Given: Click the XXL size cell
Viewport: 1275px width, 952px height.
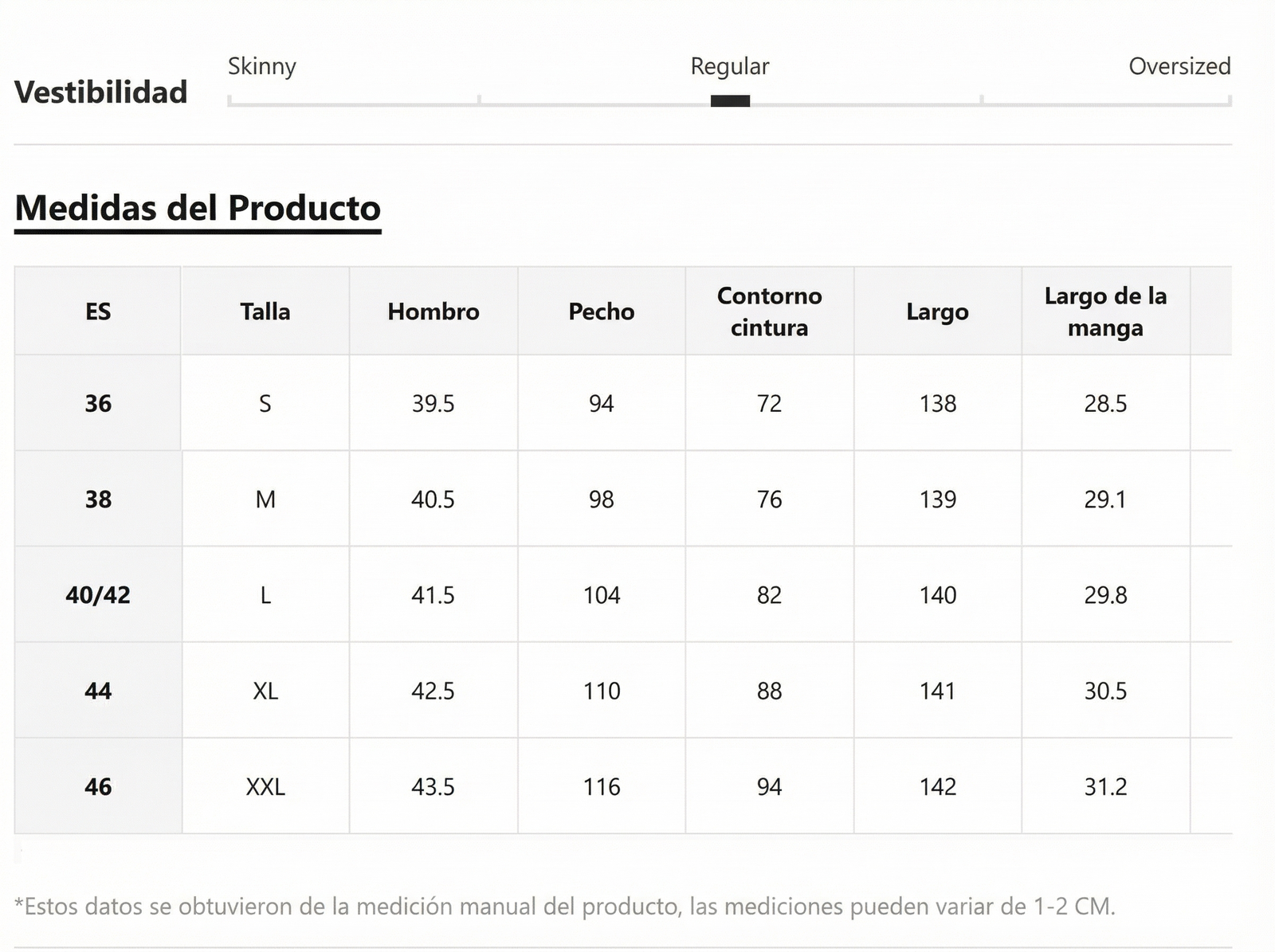Looking at the screenshot, I should click(265, 787).
